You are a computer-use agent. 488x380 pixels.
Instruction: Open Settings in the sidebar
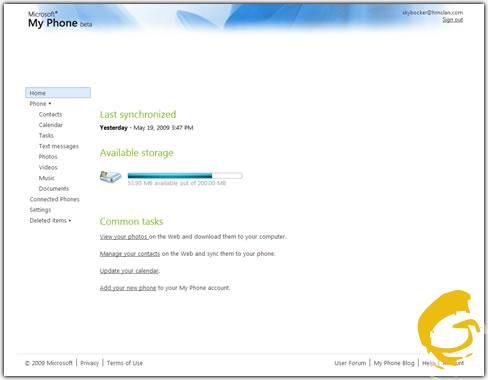pyautogui.click(x=40, y=210)
